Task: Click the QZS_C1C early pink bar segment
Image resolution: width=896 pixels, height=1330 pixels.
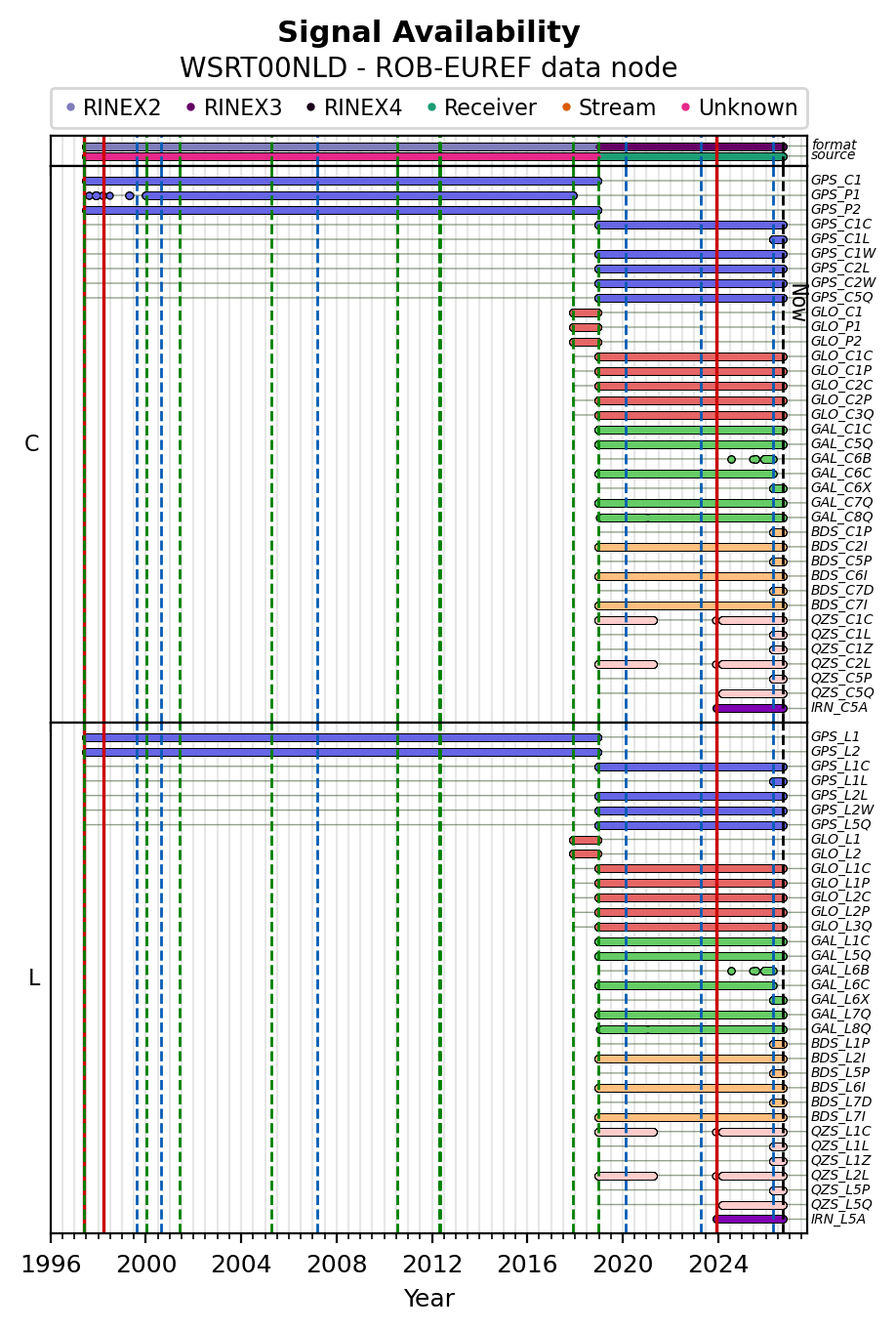Action: [627, 620]
